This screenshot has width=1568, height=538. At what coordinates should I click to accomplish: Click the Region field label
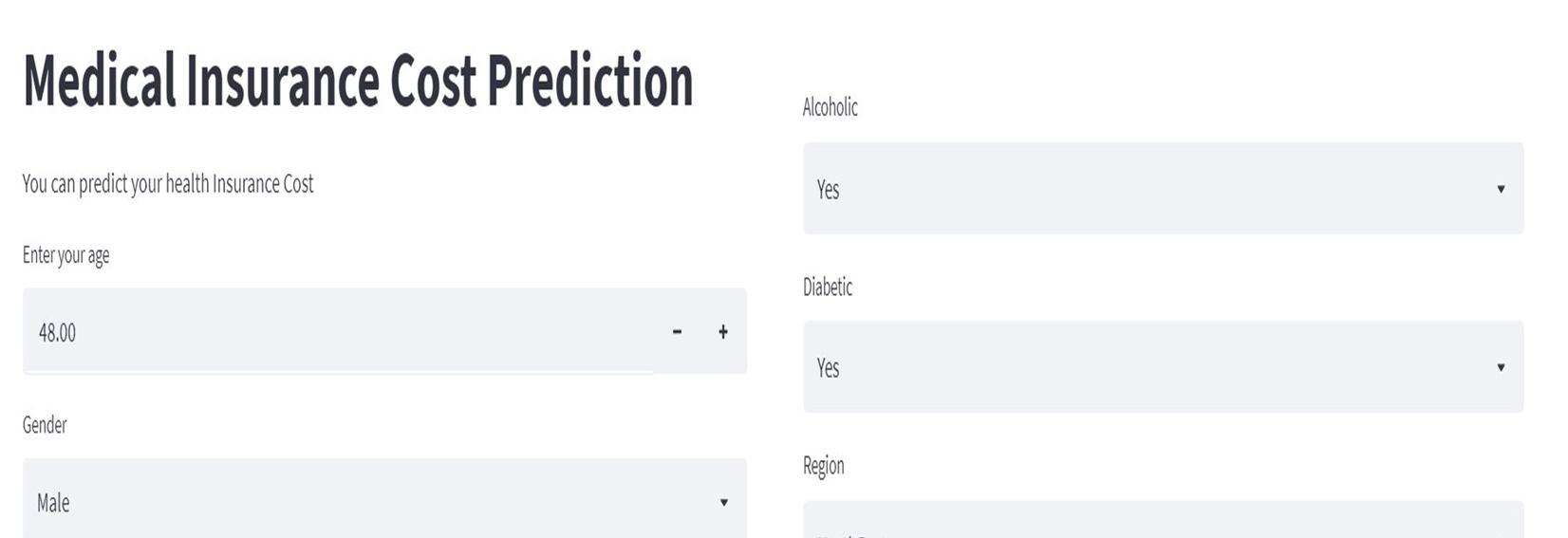(x=823, y=466)
